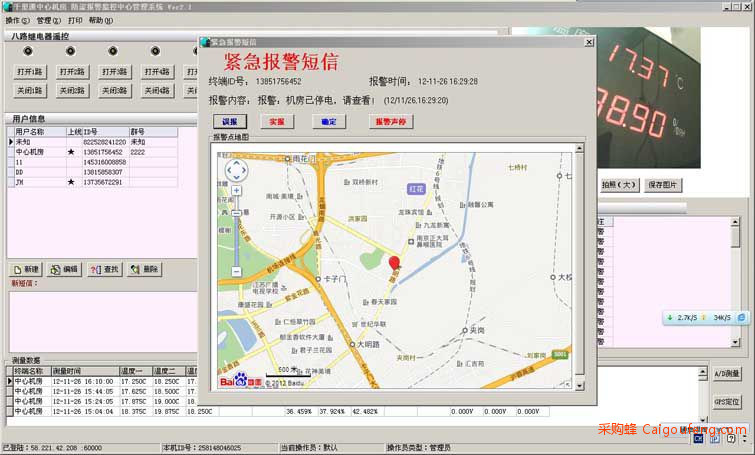Image resolution: width=755 pixels, height=455 pixels.
Task: Click 关闭3路 relay button
Action: point(115,91)
